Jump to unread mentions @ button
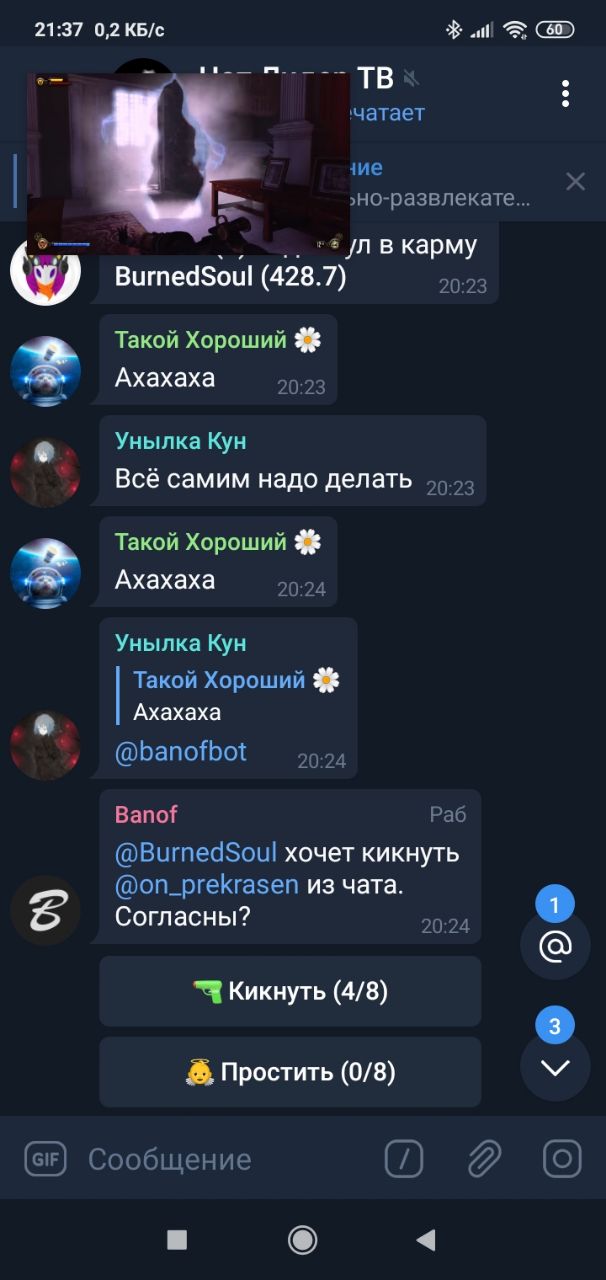This screenshot has width=606, height=1280. 555,945
